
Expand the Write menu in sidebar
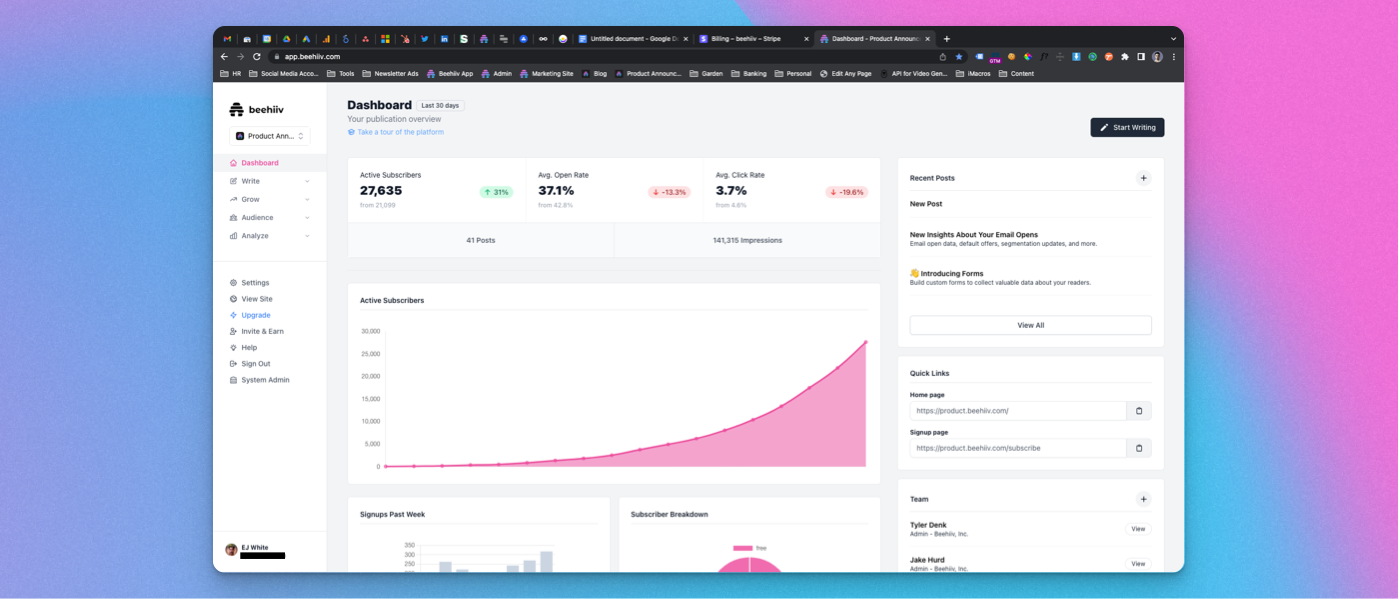(270, 181)
